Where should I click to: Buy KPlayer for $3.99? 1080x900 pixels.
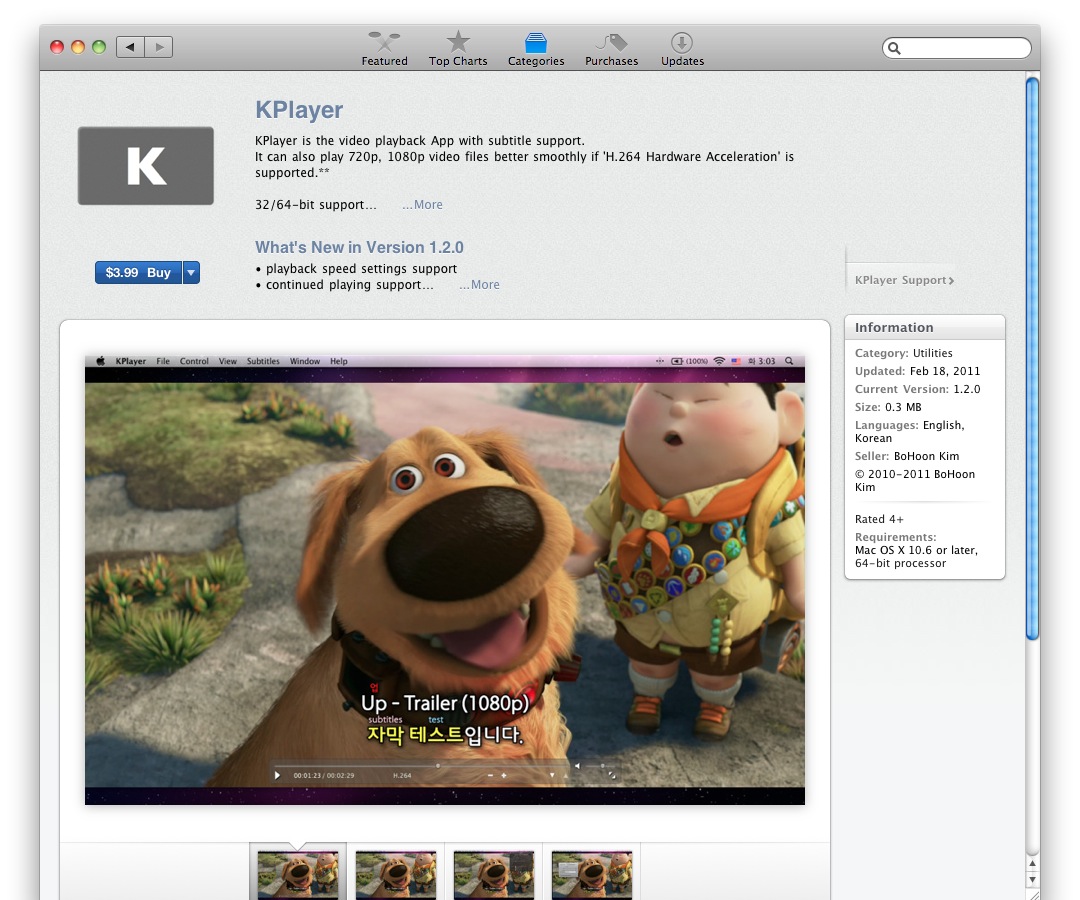(138, 273)
